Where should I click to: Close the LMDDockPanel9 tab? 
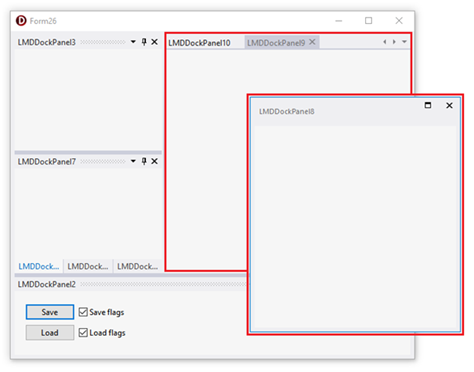pyautogui.click(x=312, y=42)
